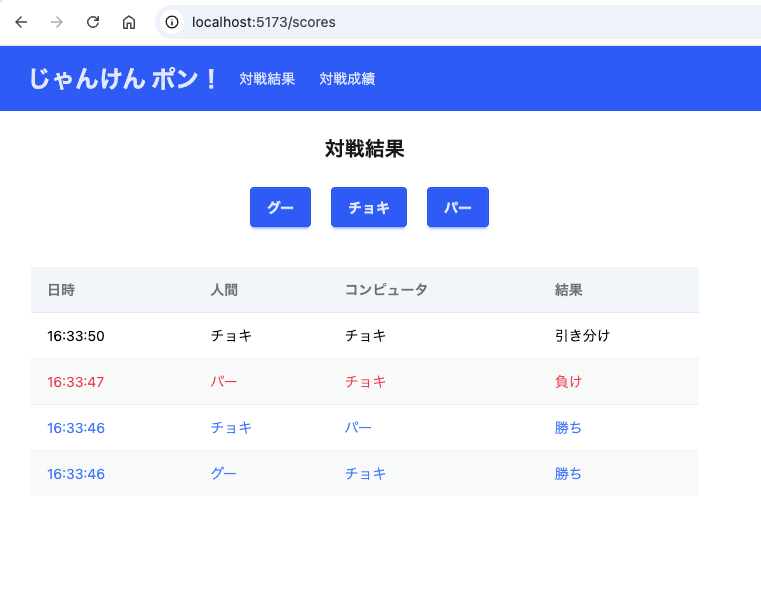Screen dimensions: 761x605
Task: Click the localhost:5173/scores address bar
Action: [400, 22]
